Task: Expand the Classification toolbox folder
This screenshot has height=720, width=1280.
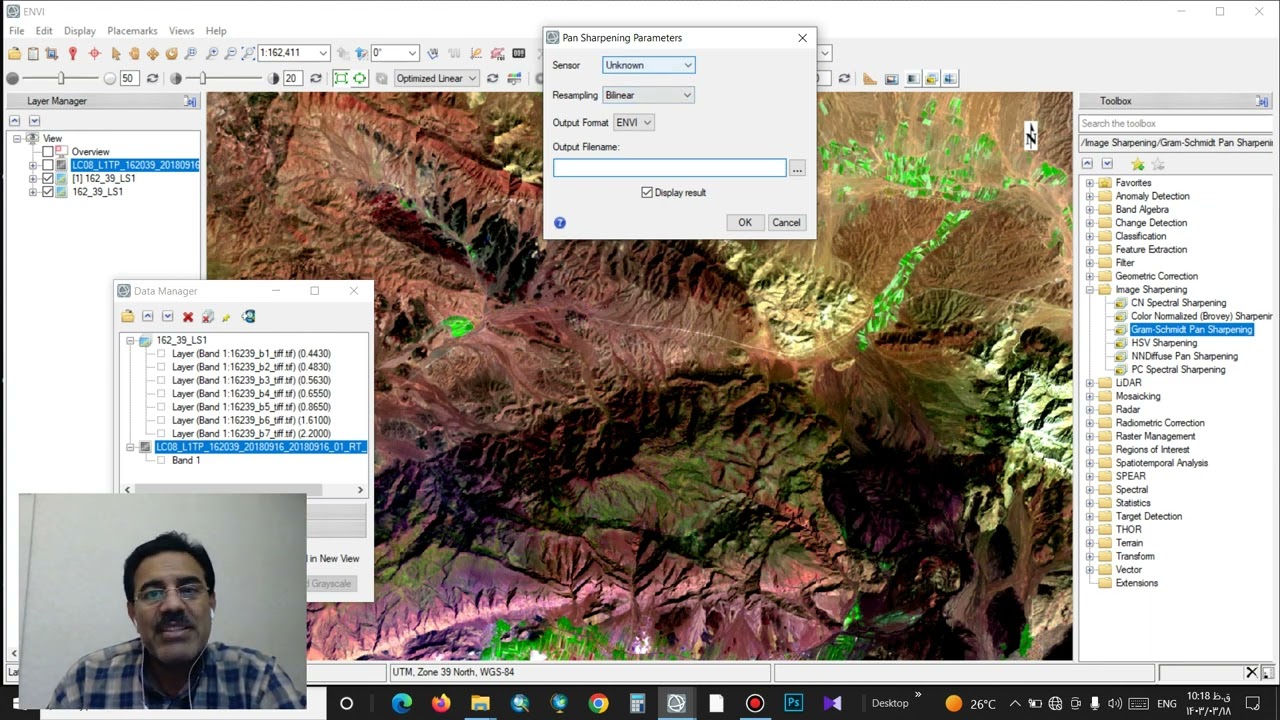Action: [x=1089, y=236]
